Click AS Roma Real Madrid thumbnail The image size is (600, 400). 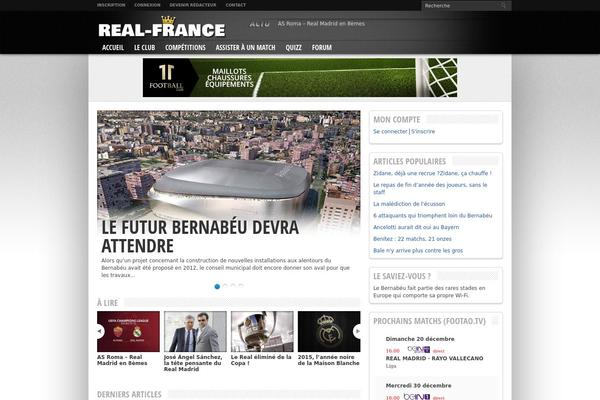pos(128,331)
